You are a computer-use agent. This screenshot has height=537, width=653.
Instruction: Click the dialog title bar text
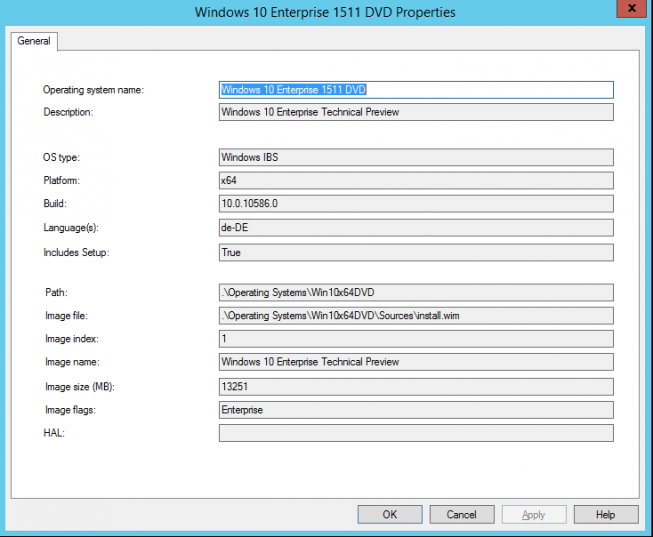pyautogui.click(x=325, y=12)
